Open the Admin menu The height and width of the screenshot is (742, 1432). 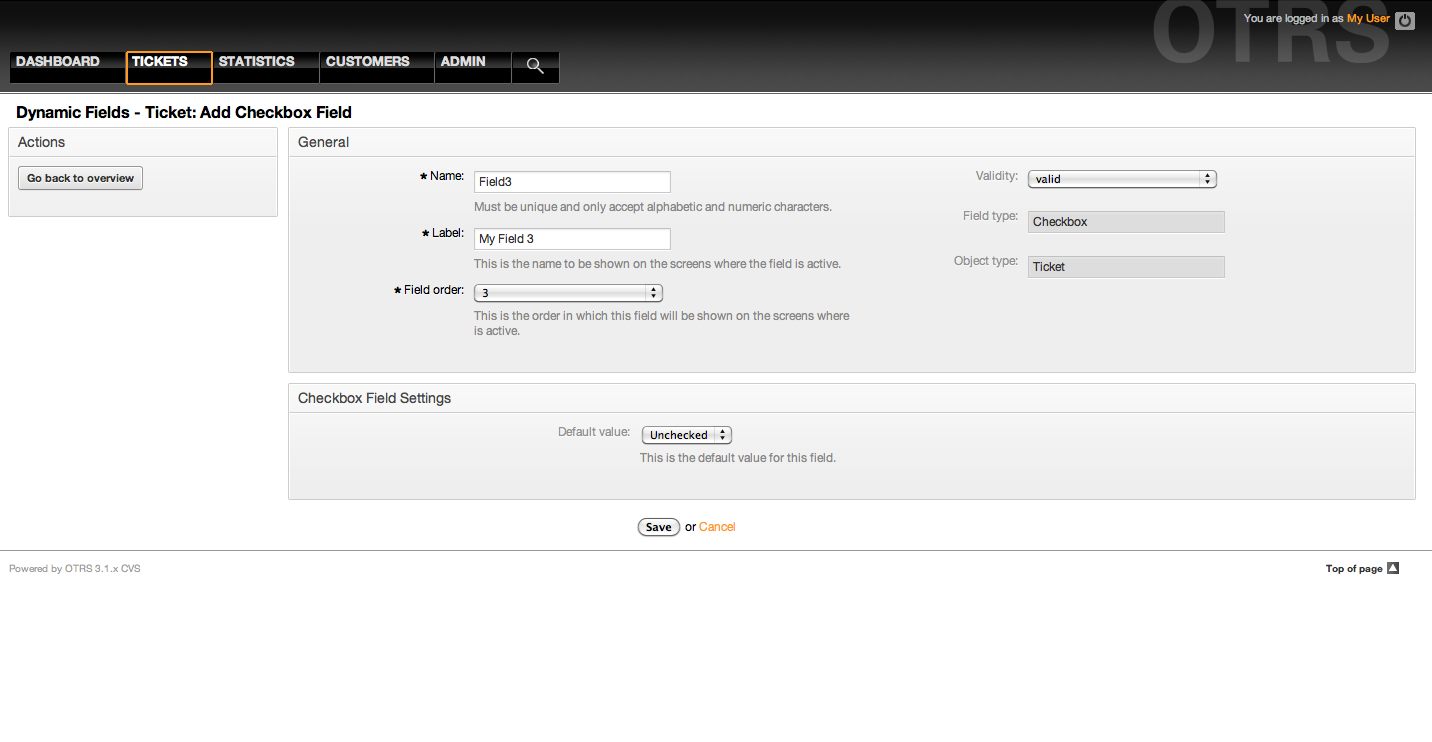pos(463,62)
